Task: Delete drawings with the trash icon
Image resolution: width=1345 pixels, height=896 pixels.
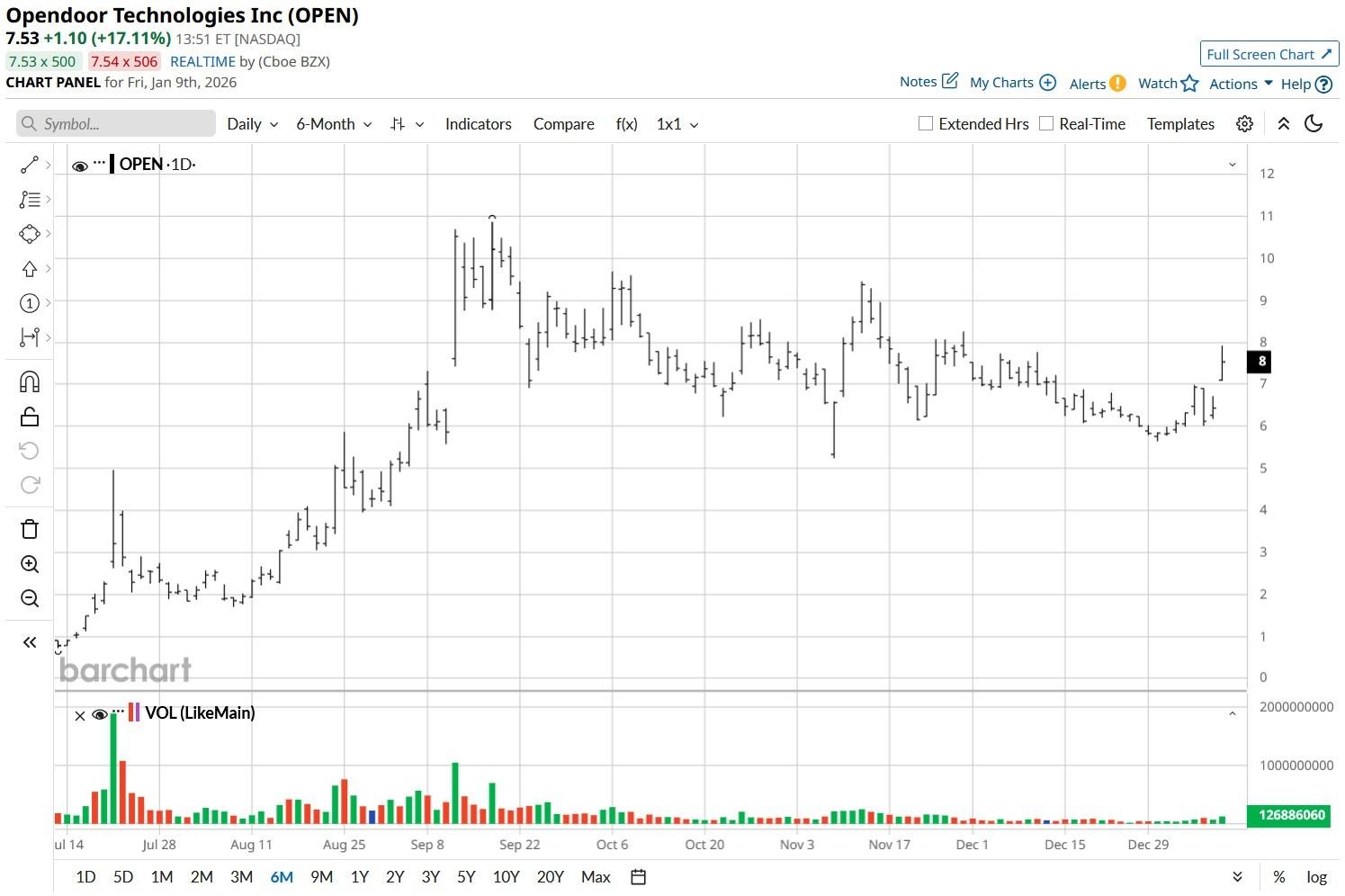Action: [29, 529]
